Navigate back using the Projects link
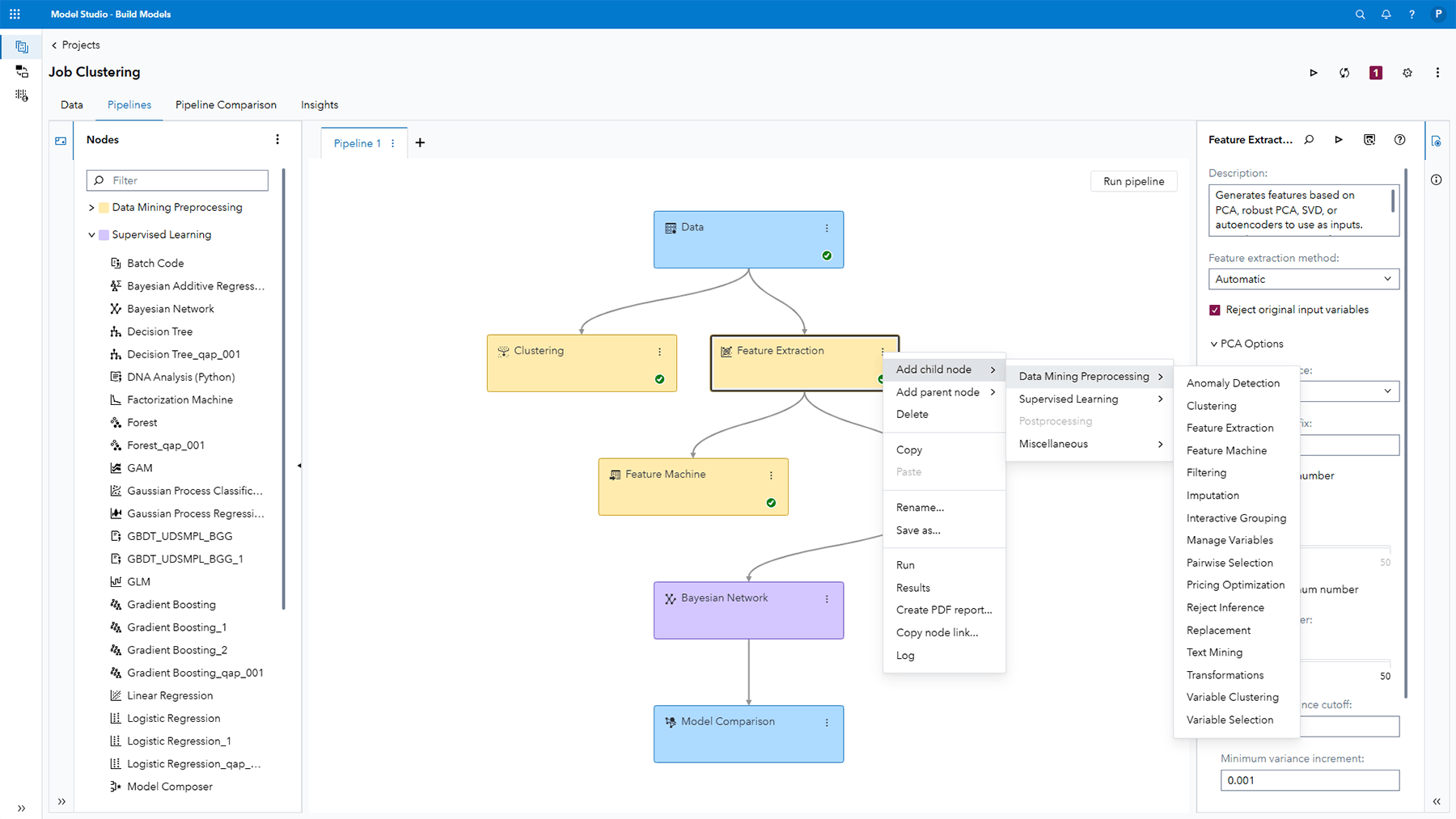 [x=75, y=44]
